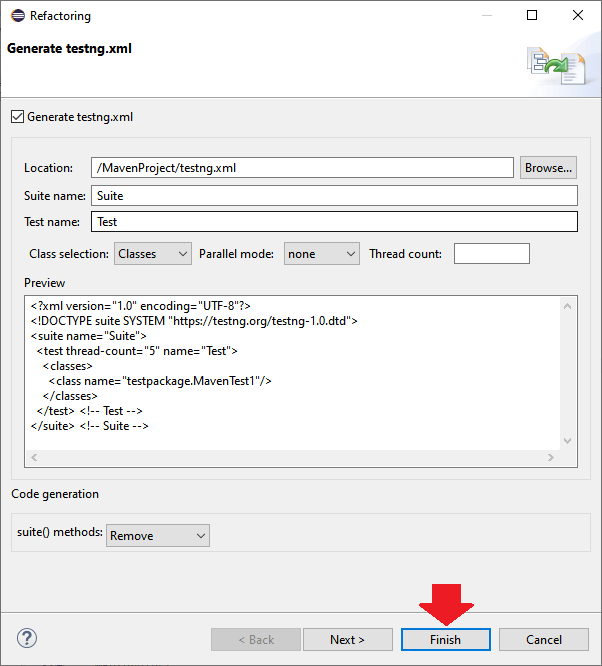Image resolution: width=602 pixels, height=666 pixels.
Task: Click the preview scroll left arrow
Action: click(34, 457)
